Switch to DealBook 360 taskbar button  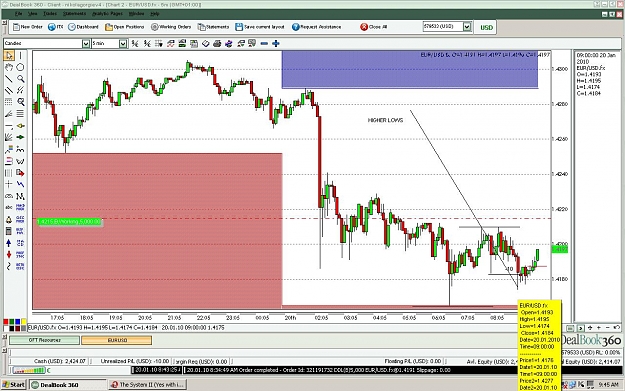tap(68, 385)
